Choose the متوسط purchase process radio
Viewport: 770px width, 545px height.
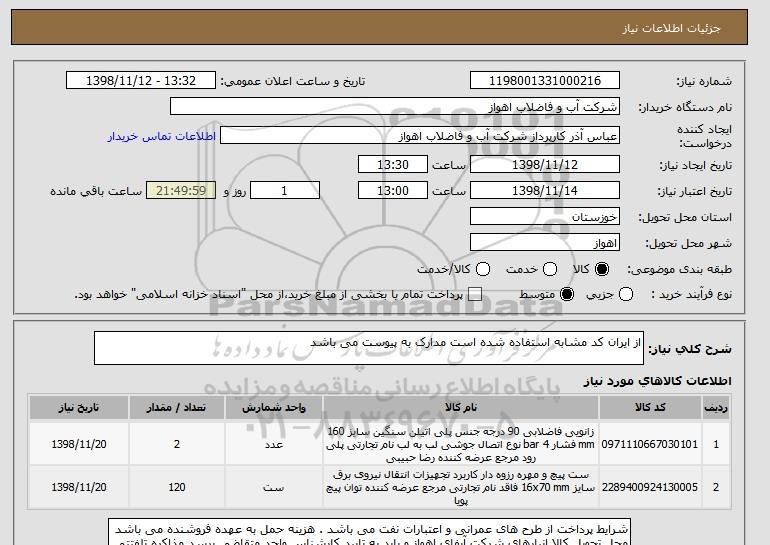tap(567, 295)
